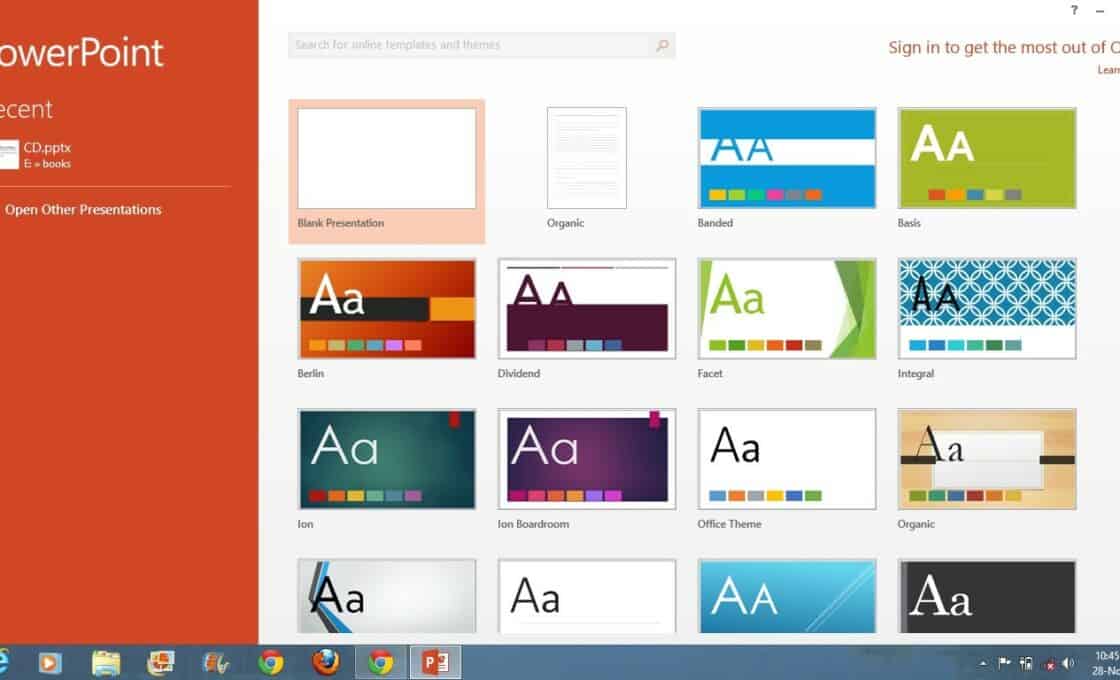Viewport: 1120px width, 680px height.
Task: Choose the orange Berlin theme
Action: coord(386,309)
